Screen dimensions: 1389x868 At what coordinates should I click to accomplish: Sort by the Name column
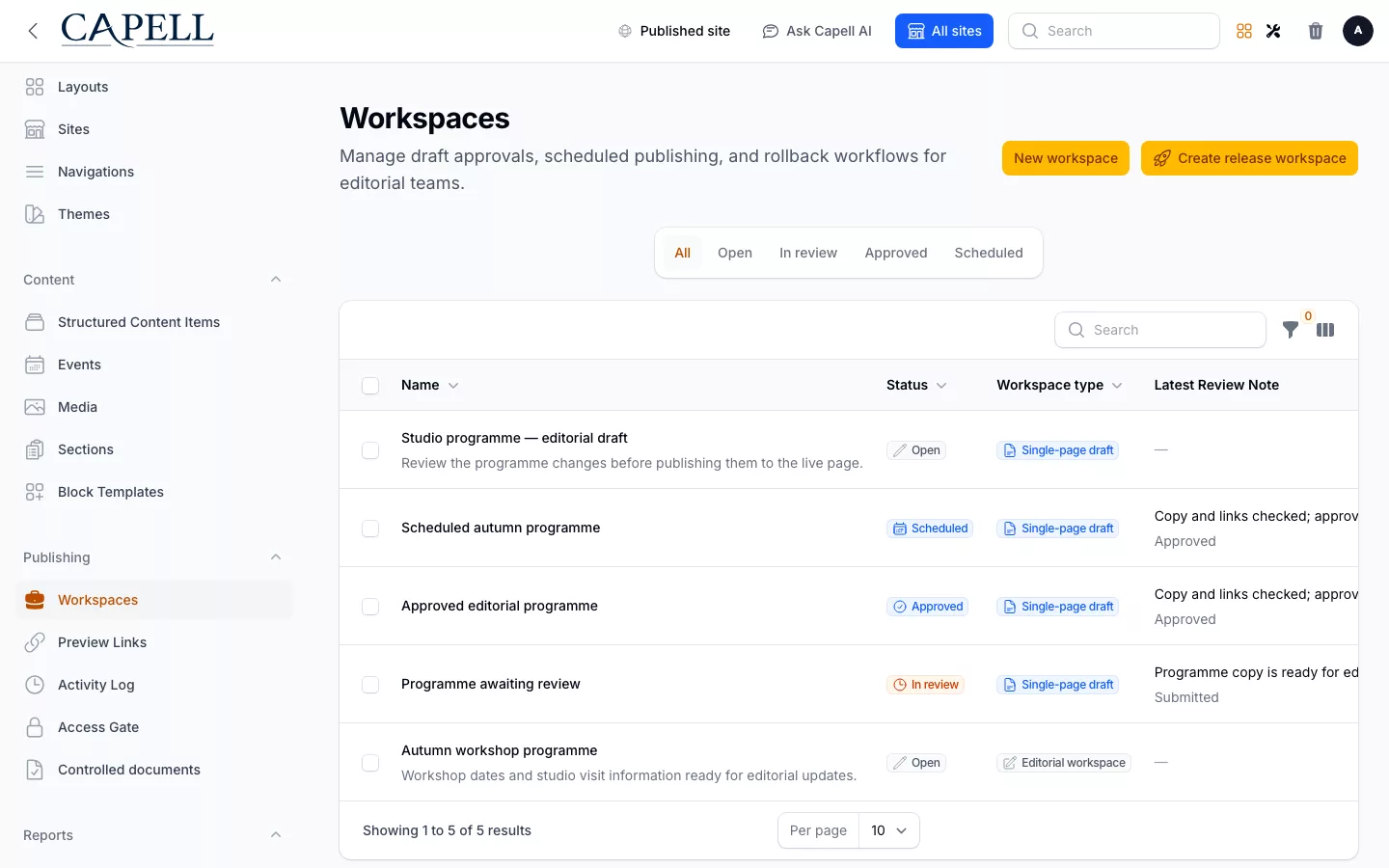[x=430, y=385]
